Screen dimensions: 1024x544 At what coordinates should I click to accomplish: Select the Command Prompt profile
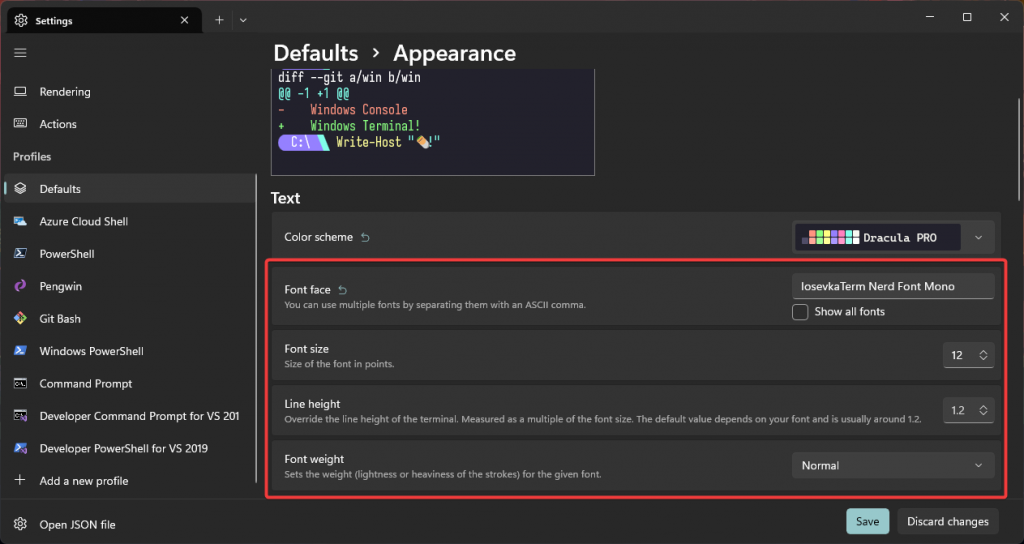click(x=129, y=383)
